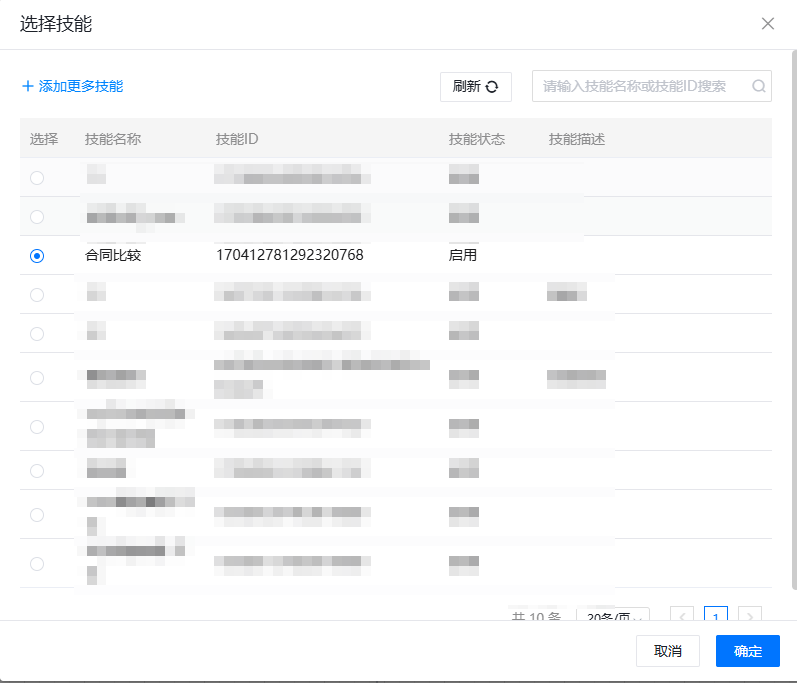Image resolution: width=797 pixels, height=683 pixels.
Task: Close the 选择技能 dialog with X
Action: (x=768, y=24)
